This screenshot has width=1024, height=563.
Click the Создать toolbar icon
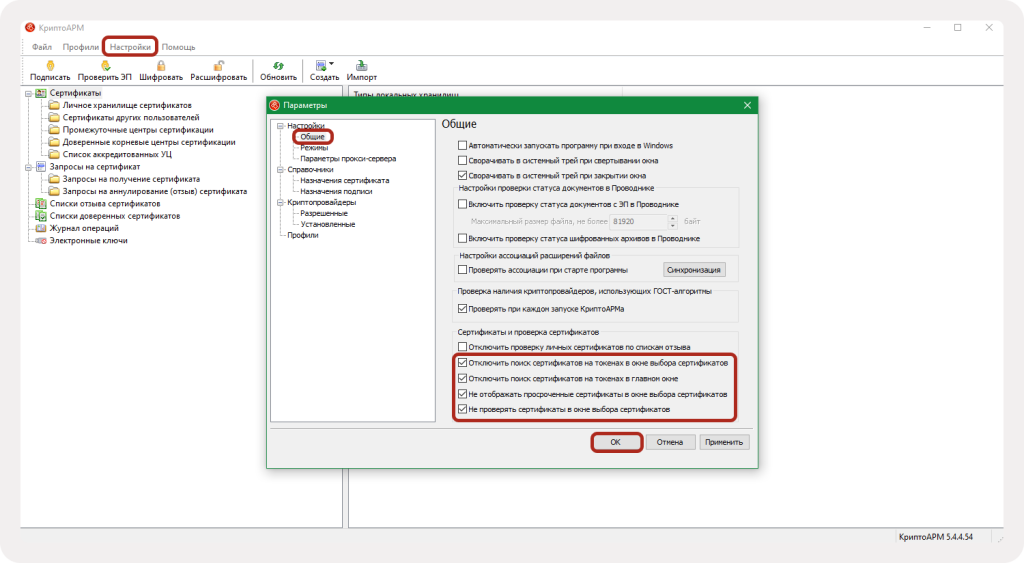321,65
